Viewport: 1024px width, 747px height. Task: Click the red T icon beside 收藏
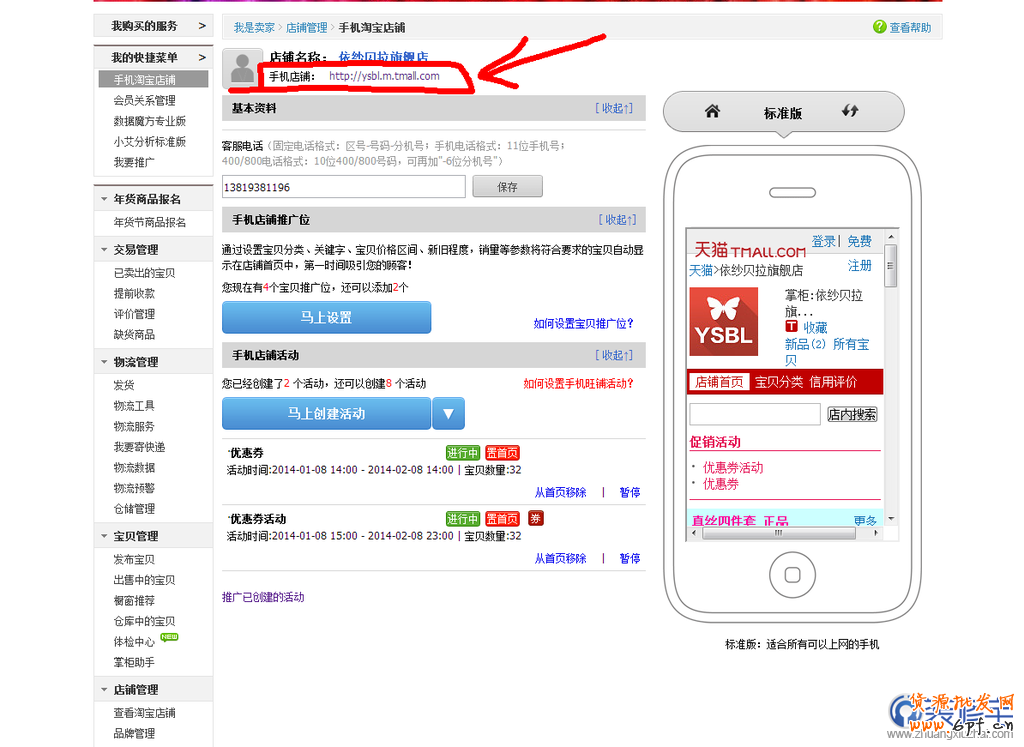pos(791,326)
